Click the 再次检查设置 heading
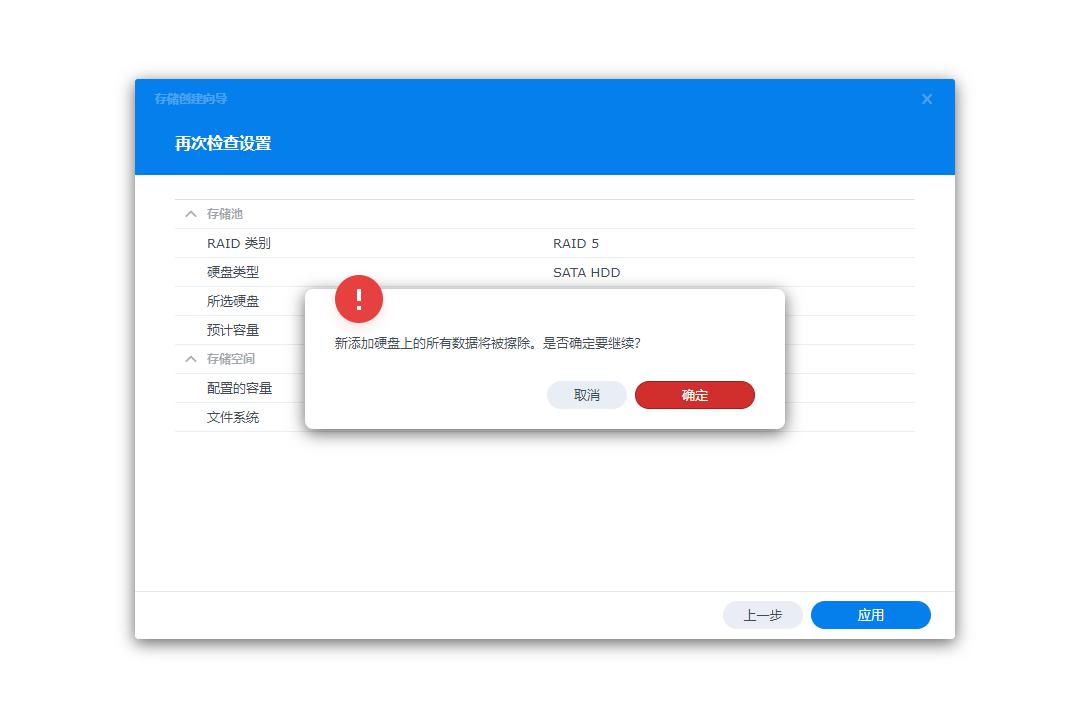Screen dimensions: 1083x721 222,143
